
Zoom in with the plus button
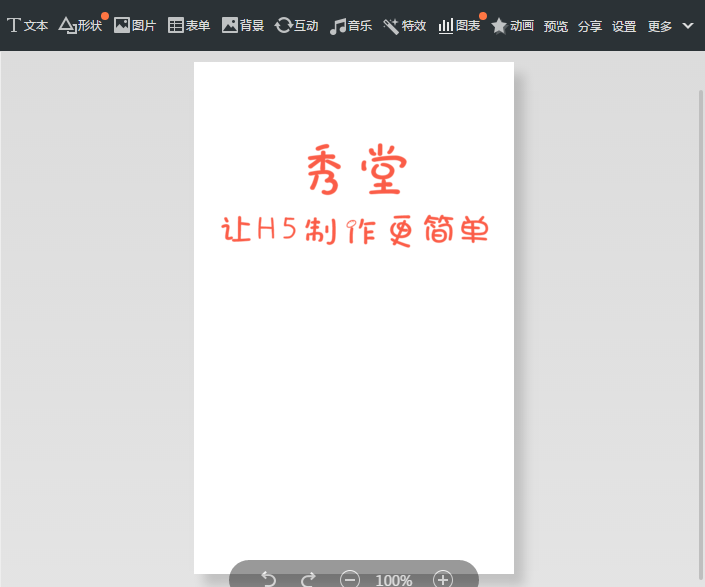point(443,579)
